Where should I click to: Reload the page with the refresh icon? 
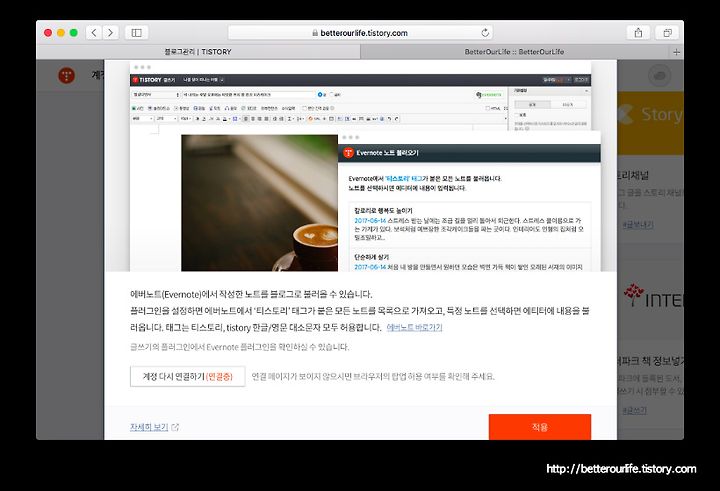[x=485, y=33]
